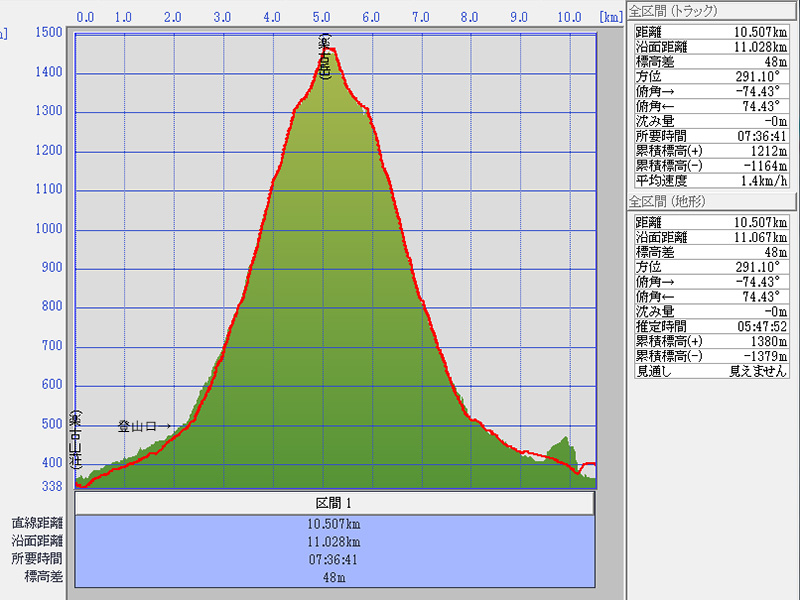
Task: Click the 10.507km value under 区間 1
Action: tap(334, 523)
